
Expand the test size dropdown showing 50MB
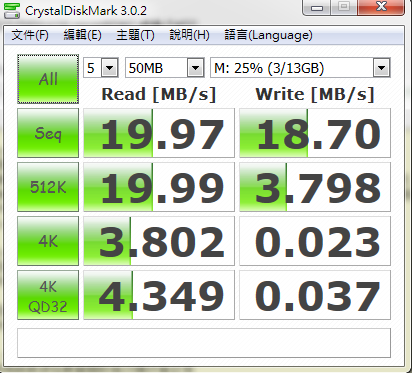(195, 68)
